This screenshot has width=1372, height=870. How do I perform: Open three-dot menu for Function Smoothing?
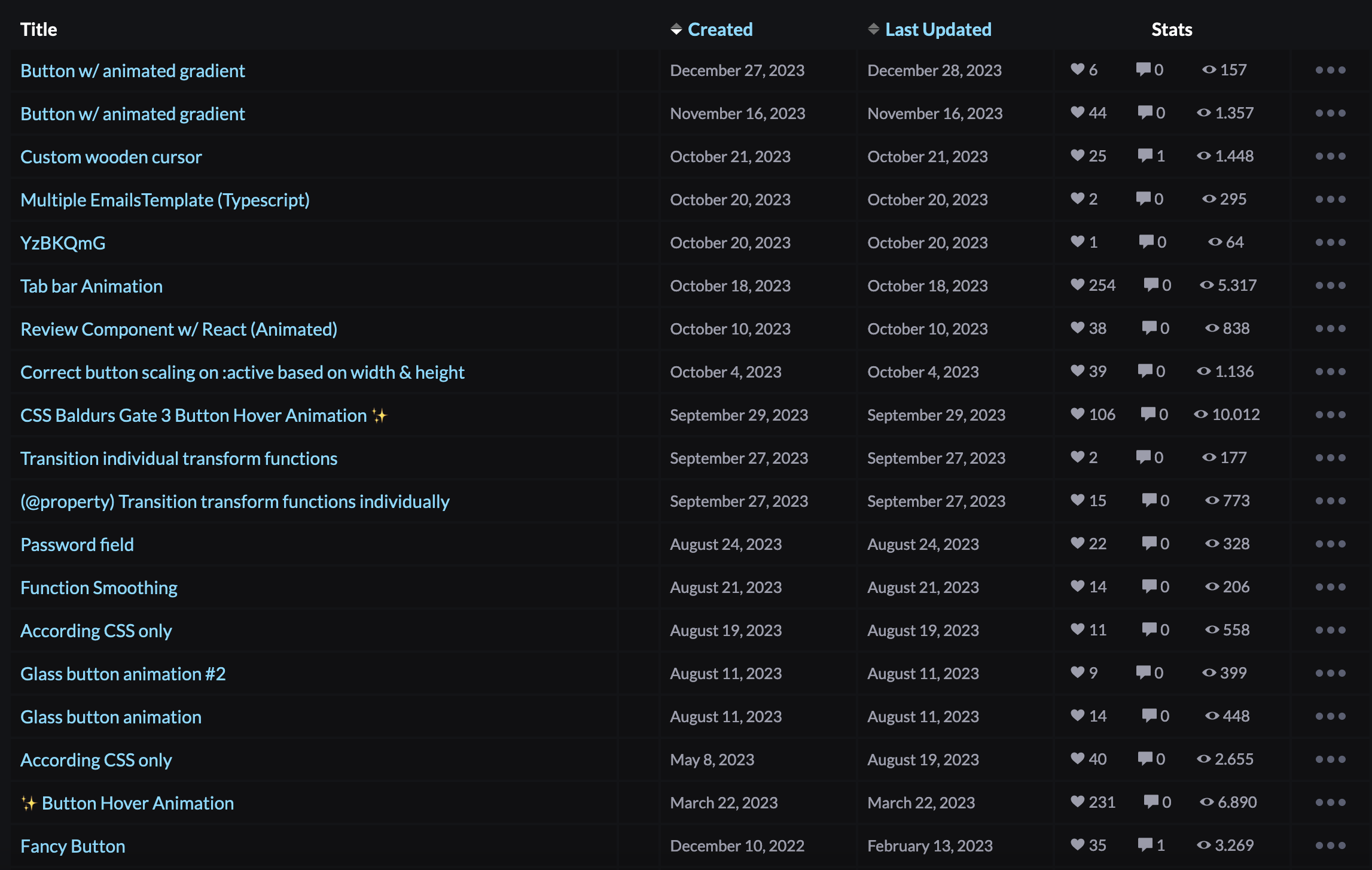[1330, 587]
